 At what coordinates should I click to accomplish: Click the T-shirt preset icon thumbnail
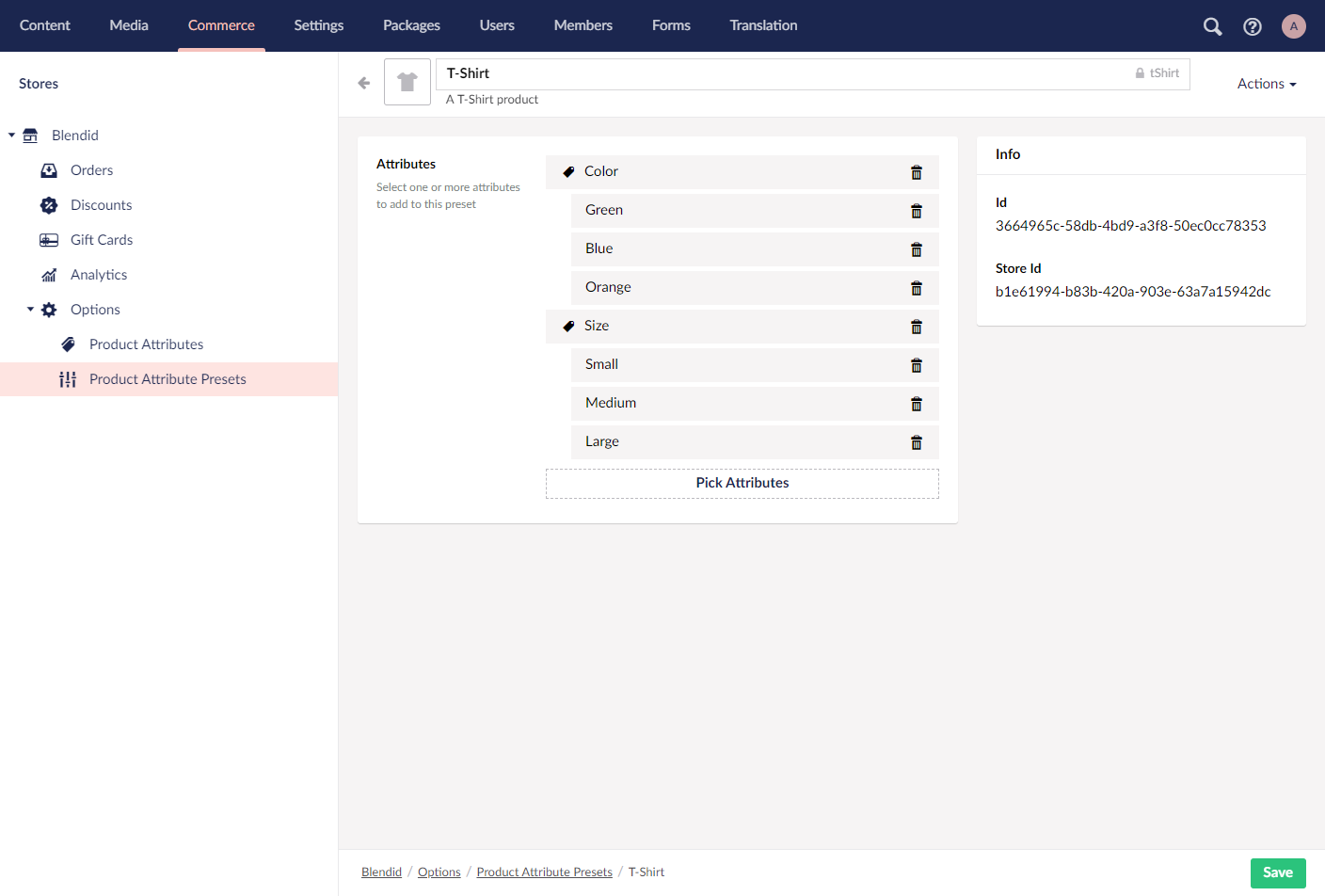(407, 82)
